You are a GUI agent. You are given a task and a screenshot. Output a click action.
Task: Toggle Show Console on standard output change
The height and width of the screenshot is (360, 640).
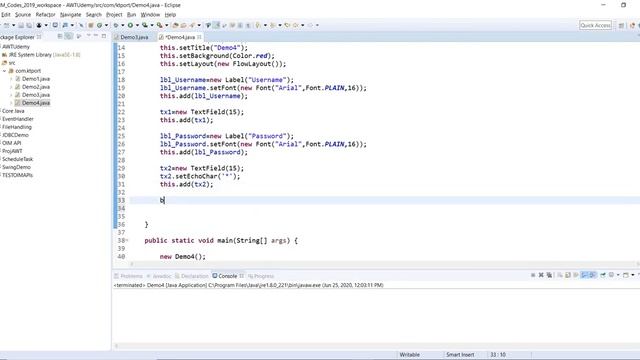click(x=584, y=275)
